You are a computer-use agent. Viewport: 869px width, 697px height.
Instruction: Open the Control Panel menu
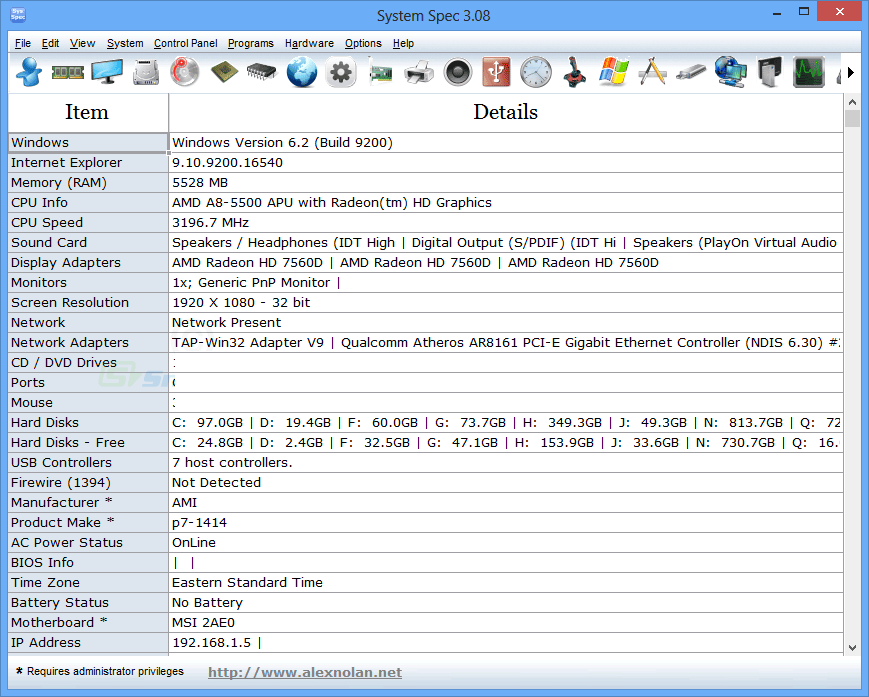point(185,43)
